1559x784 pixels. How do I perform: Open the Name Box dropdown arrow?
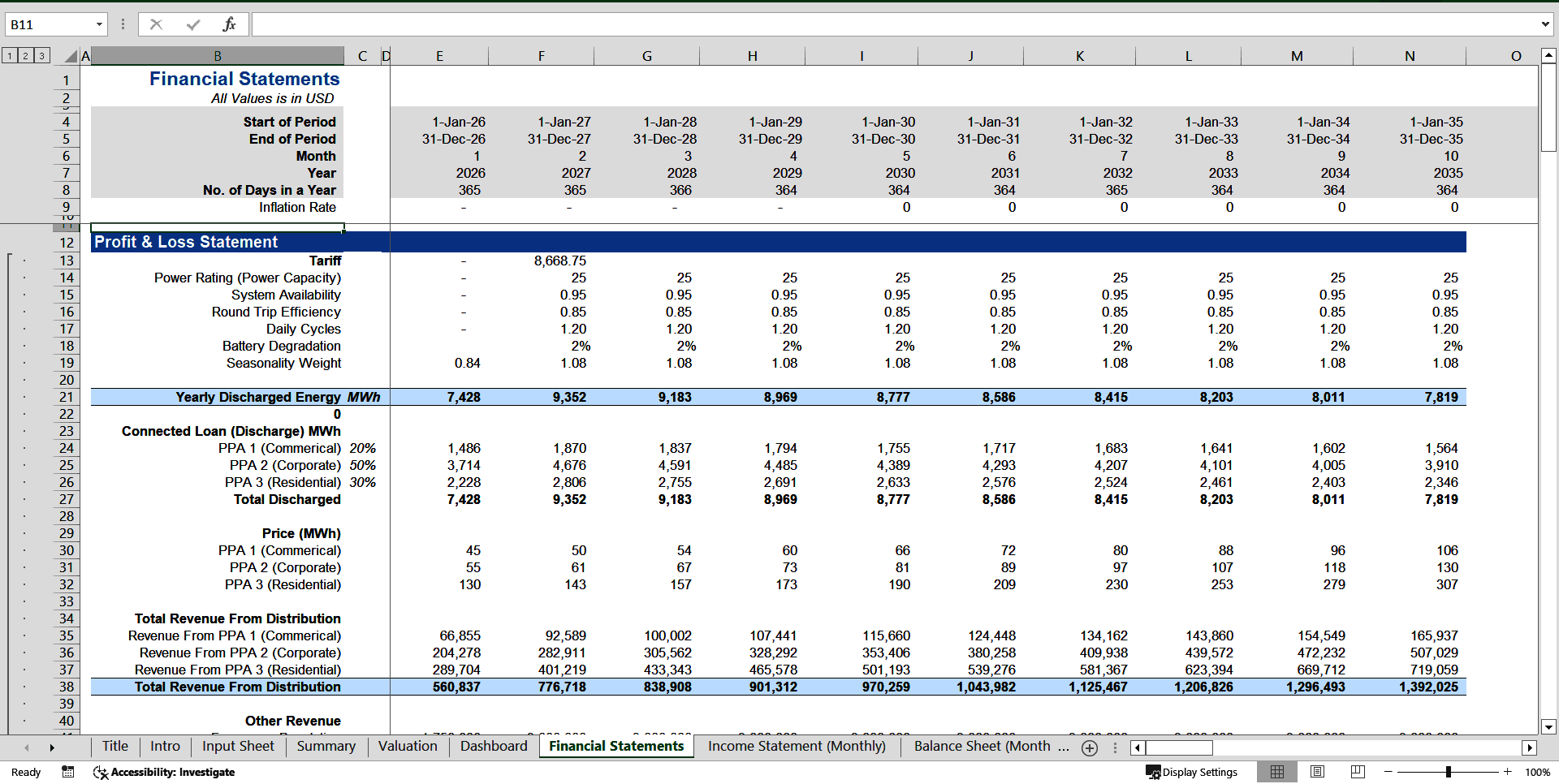tap(99, 24)
